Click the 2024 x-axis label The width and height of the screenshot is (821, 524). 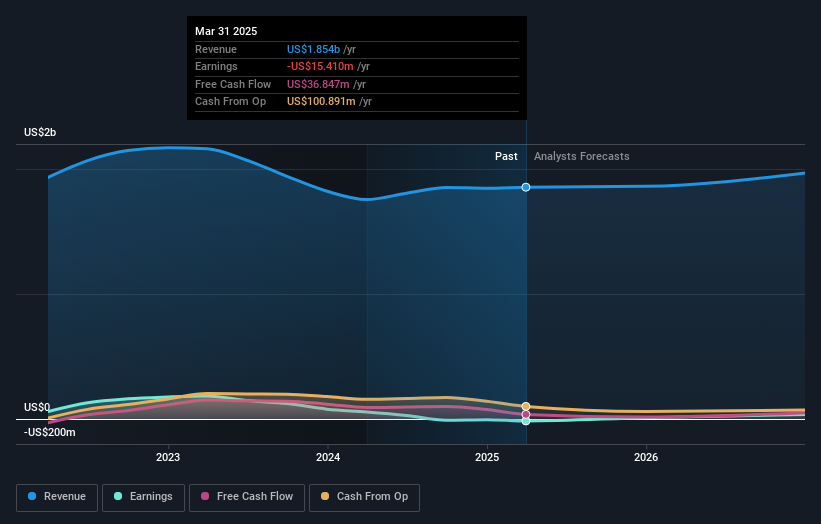(328, 457)
